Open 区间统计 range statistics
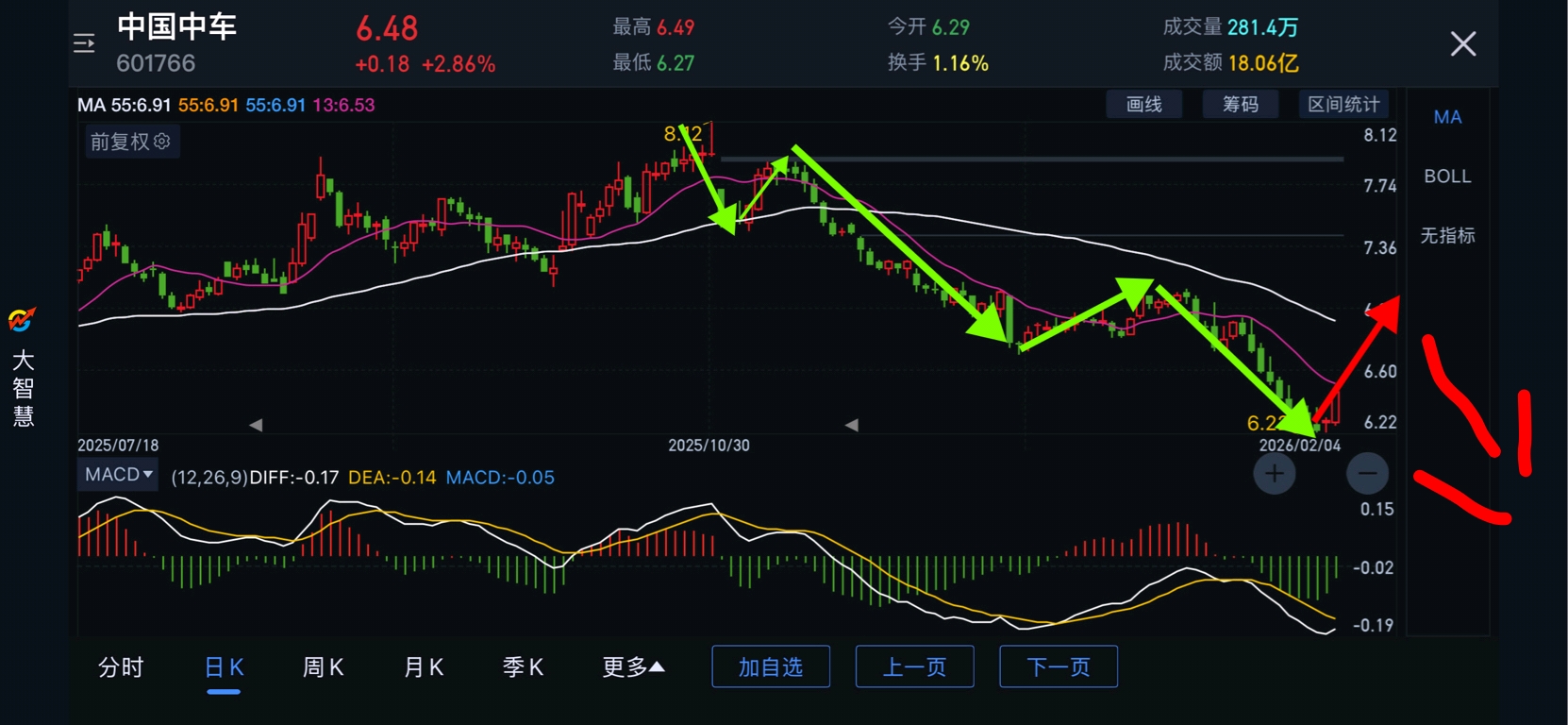The width and height of the screenshot is (1568, 725). (1343, 104)
